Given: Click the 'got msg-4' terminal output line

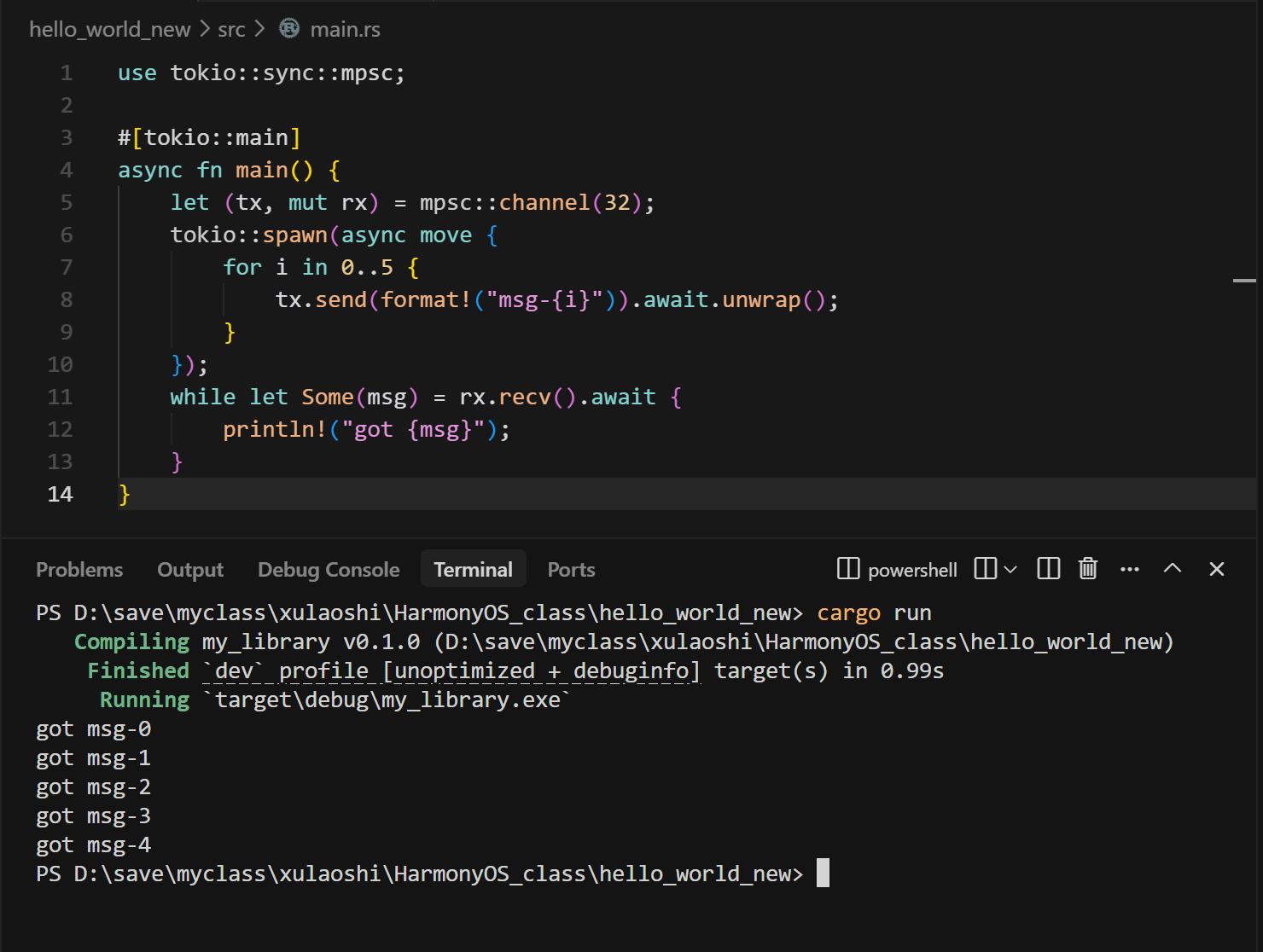Looking at the screenshot, I should [x=94, y=845].
